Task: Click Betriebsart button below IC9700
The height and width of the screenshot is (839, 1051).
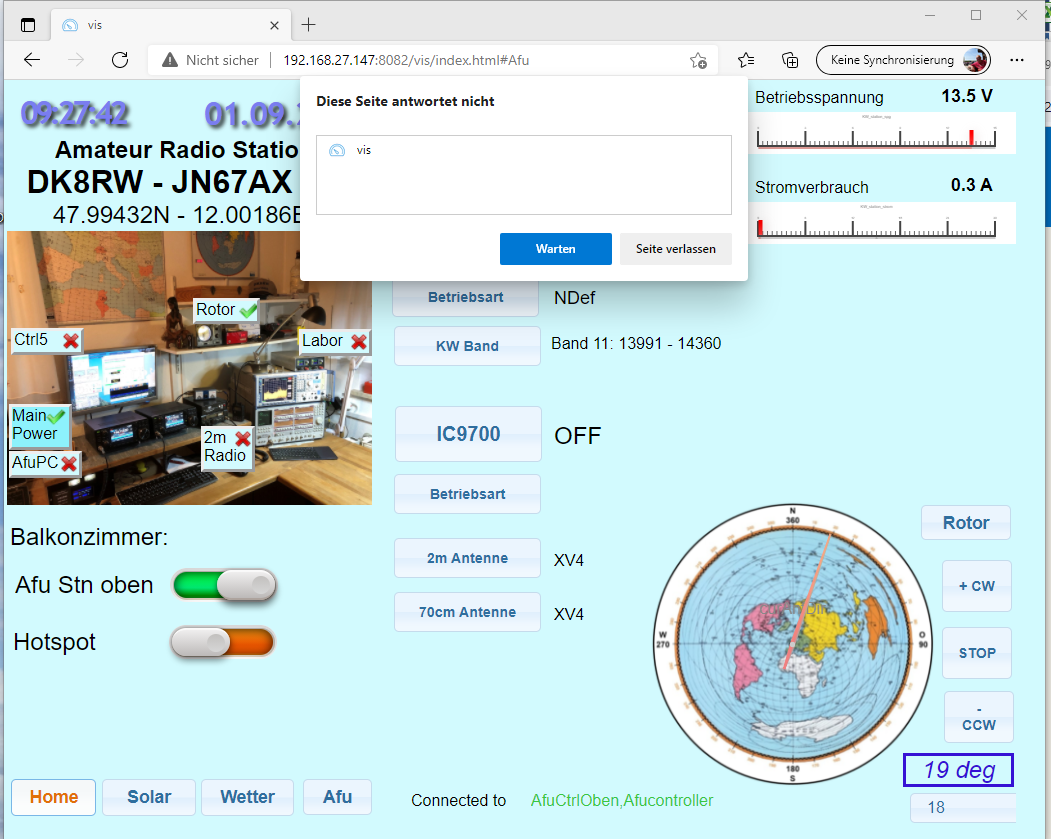Action: tap(467, 494)
